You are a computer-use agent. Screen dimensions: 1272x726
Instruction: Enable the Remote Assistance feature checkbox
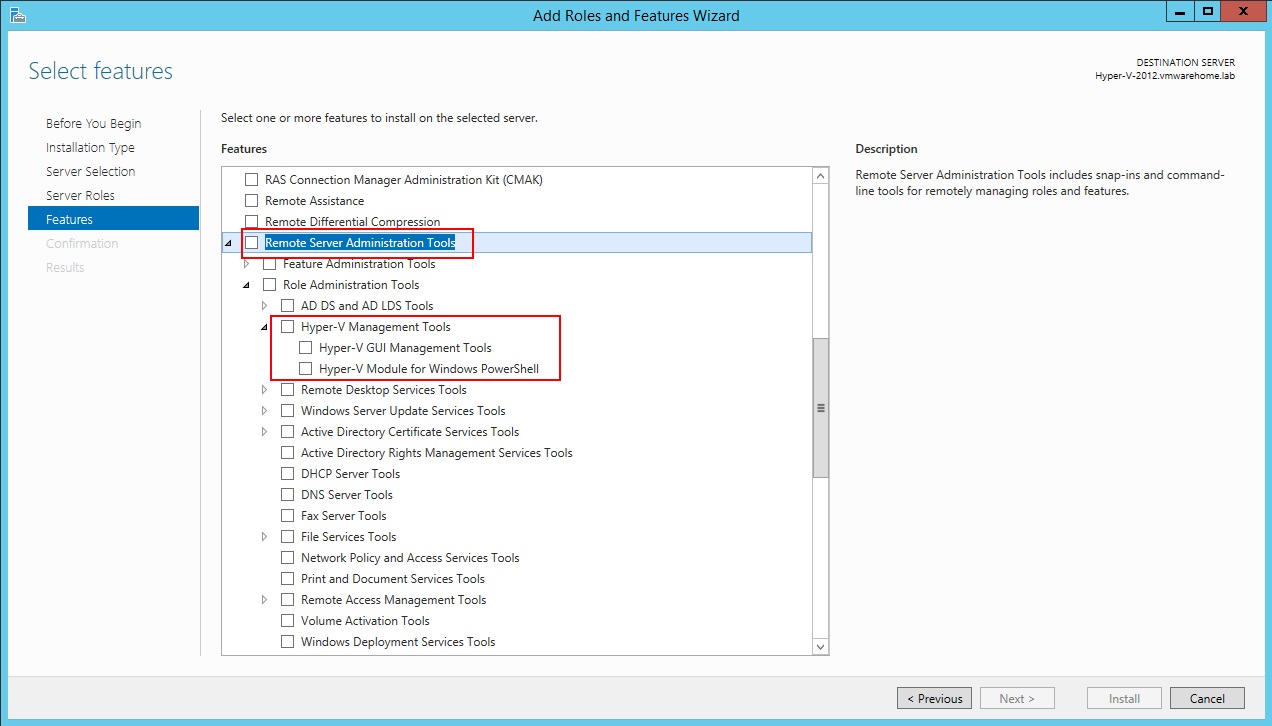(x=252, y=201)
